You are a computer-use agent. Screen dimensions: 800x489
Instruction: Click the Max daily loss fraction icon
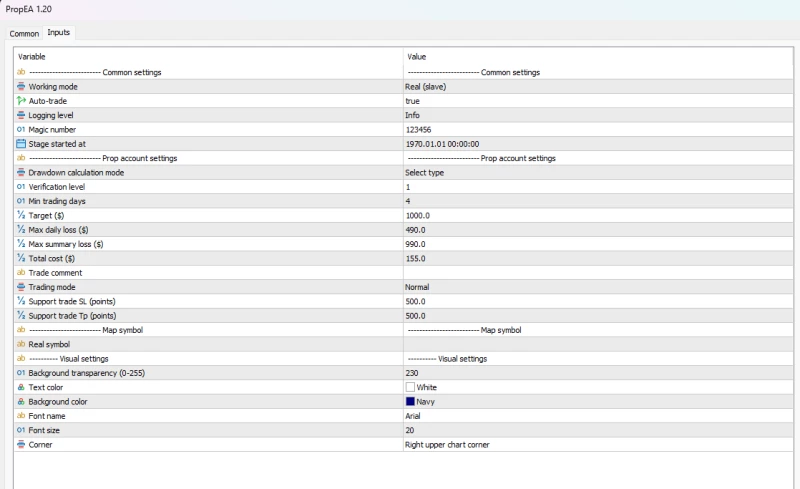pyautogui.click(x=21, y=230)
